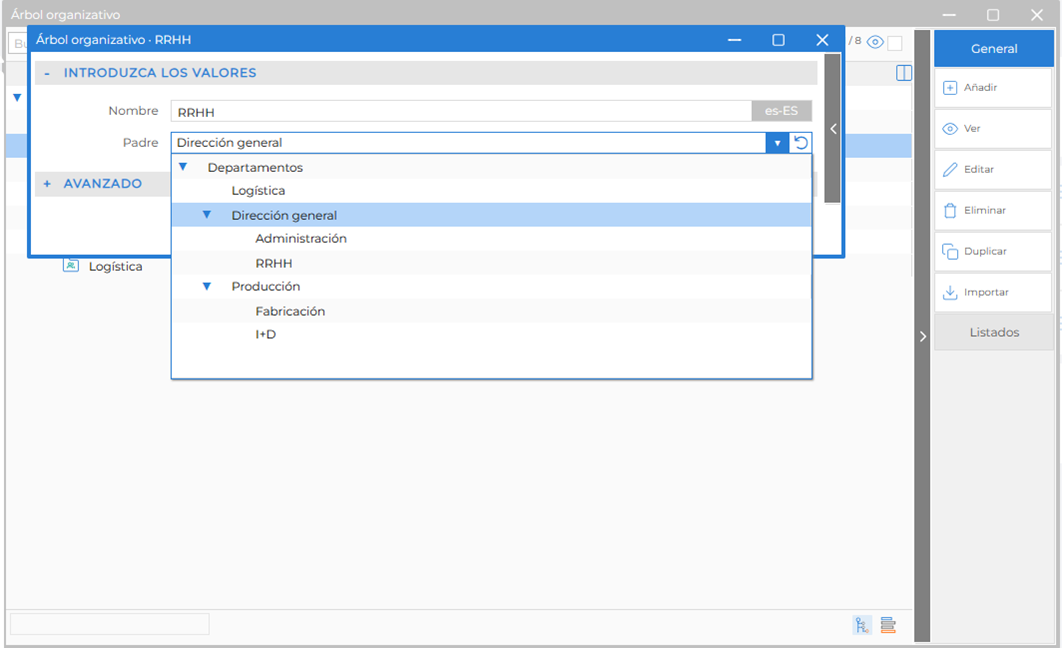Collapse Dirección general node in dropdown
This screenshot has width=1062, height=648.
(x=207, y=215)
